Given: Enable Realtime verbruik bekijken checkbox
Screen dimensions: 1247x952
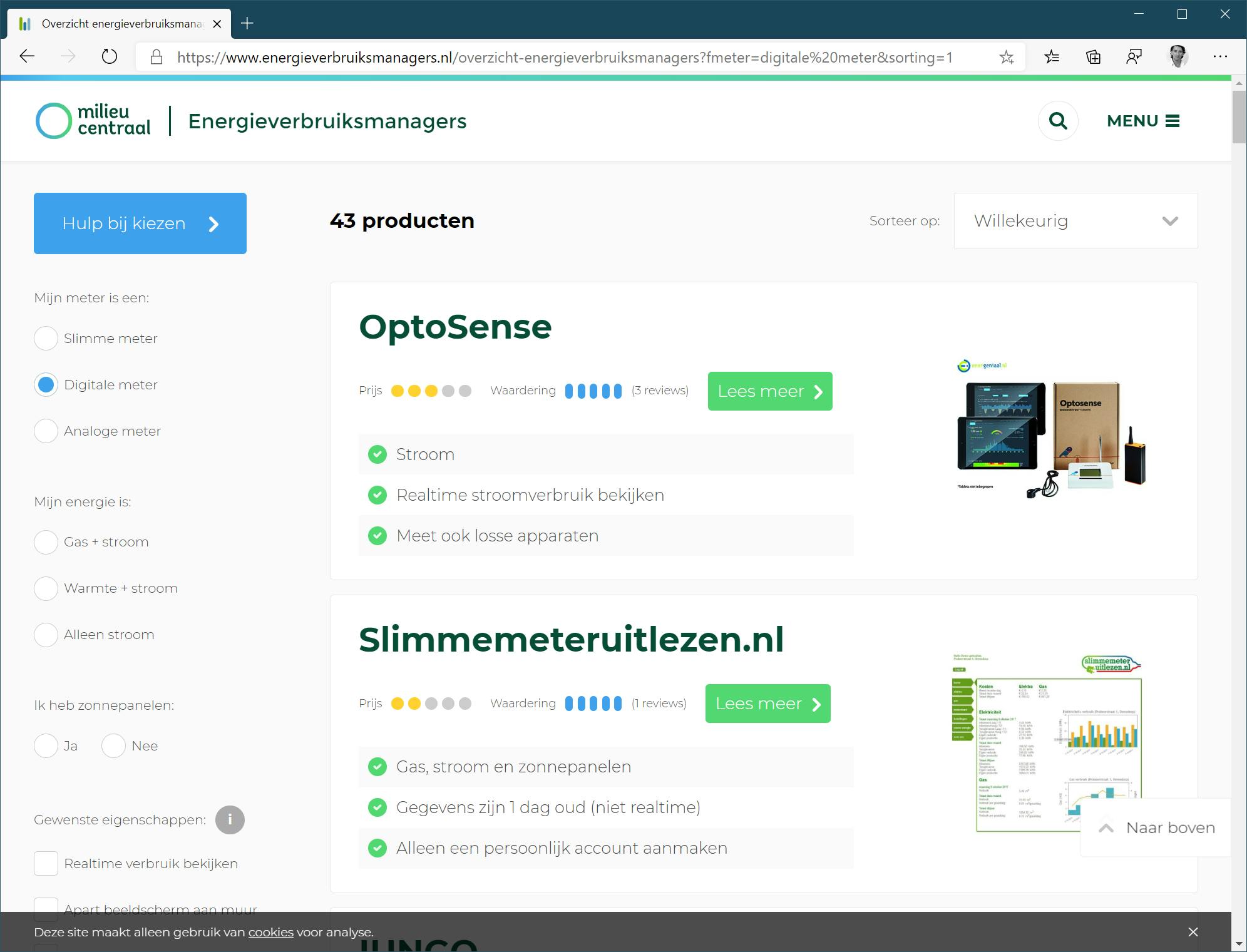Looking at the screenshot, I should pyautogui.click(x=46, y=864).
